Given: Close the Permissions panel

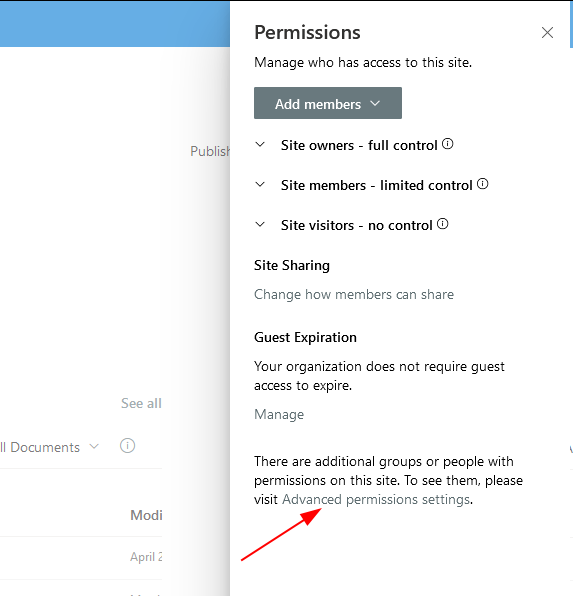Looking at the screenshot, I should point(547,33).
